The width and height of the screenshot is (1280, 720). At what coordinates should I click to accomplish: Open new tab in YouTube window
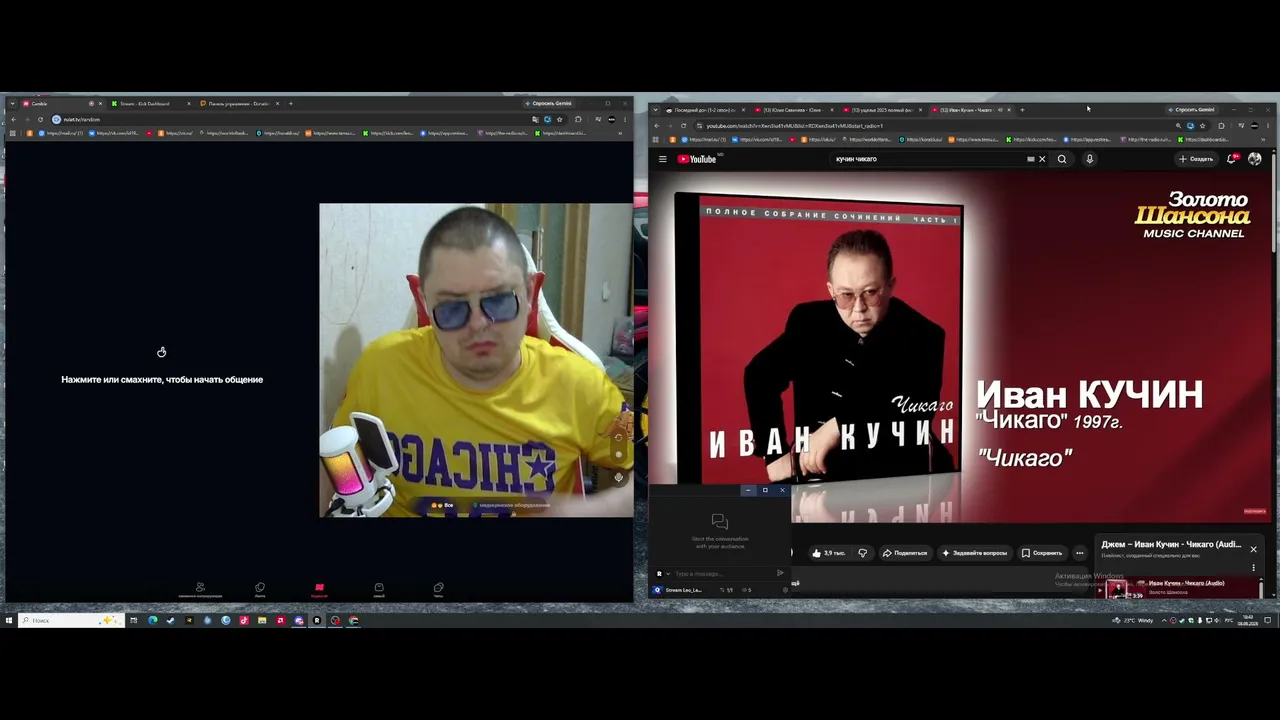coord(1022,110)
